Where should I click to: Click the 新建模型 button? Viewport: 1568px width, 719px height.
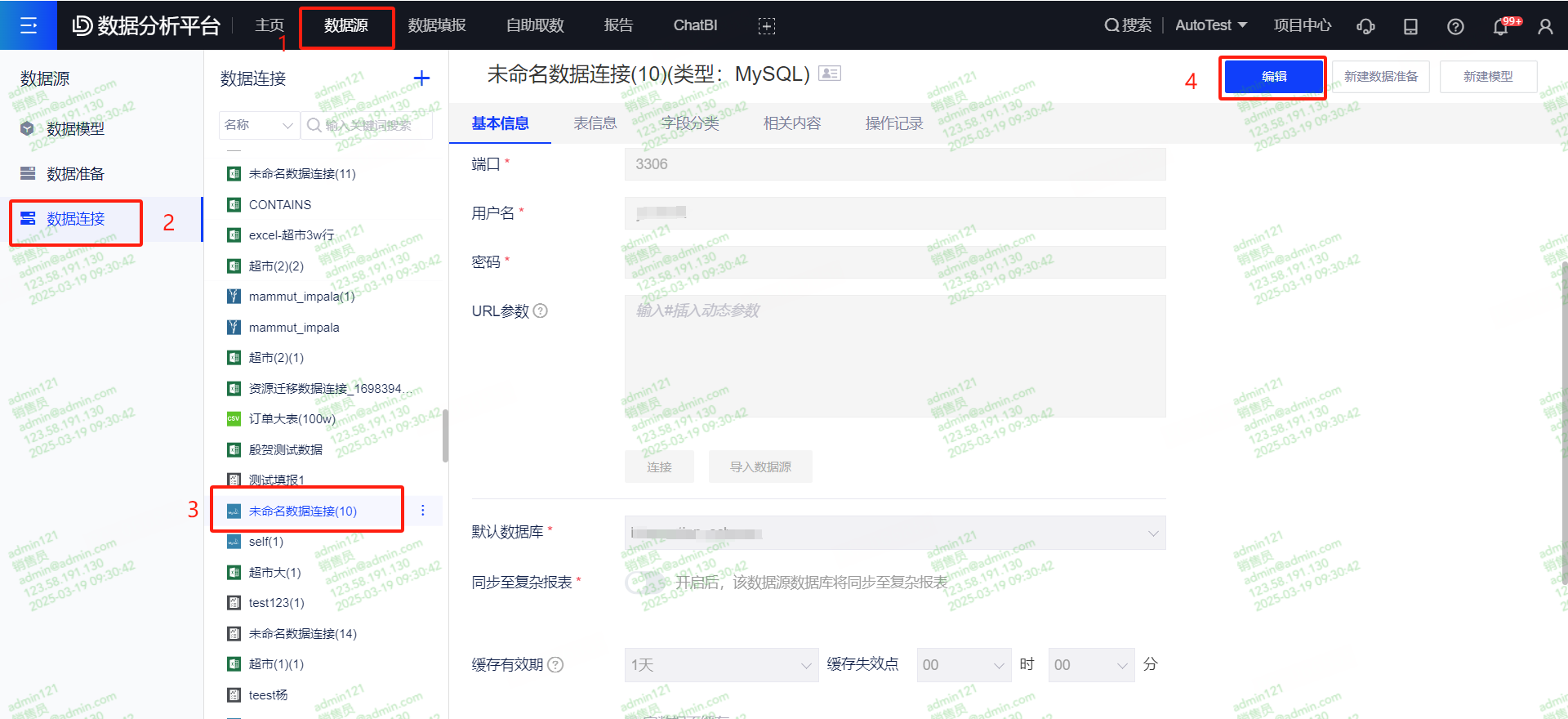(x=1488, y=77)
